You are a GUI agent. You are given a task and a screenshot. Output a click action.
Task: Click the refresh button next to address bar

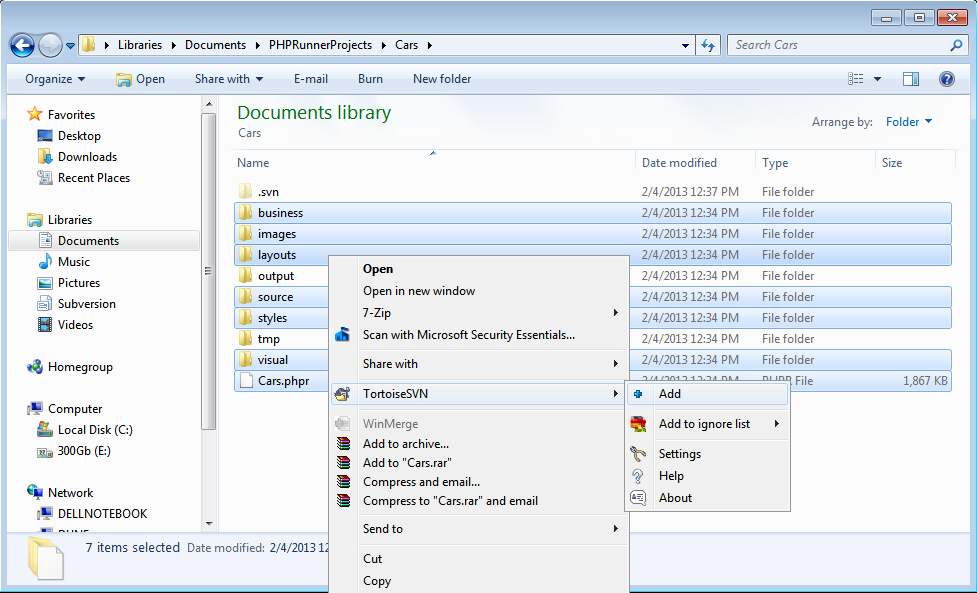click(x=708, y=45)
